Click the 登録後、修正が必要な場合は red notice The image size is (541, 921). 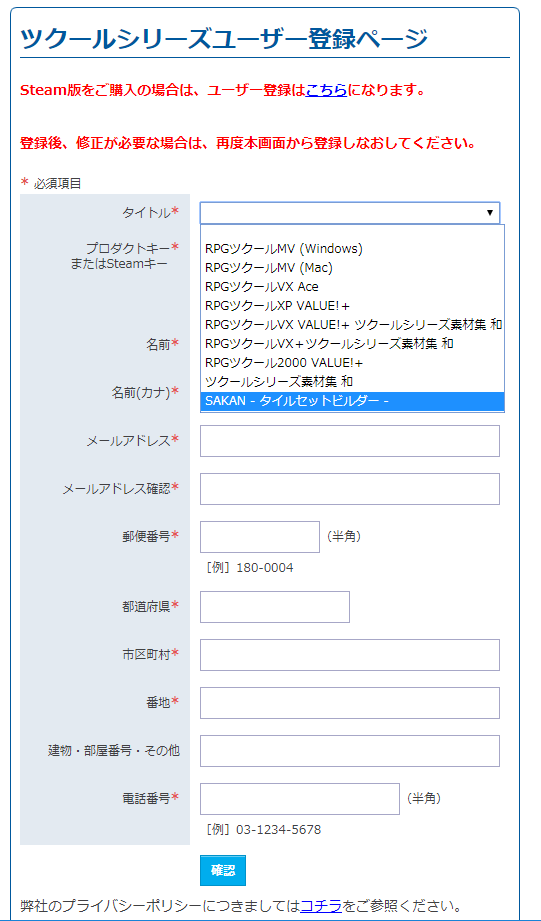click(x=247, y=143)
